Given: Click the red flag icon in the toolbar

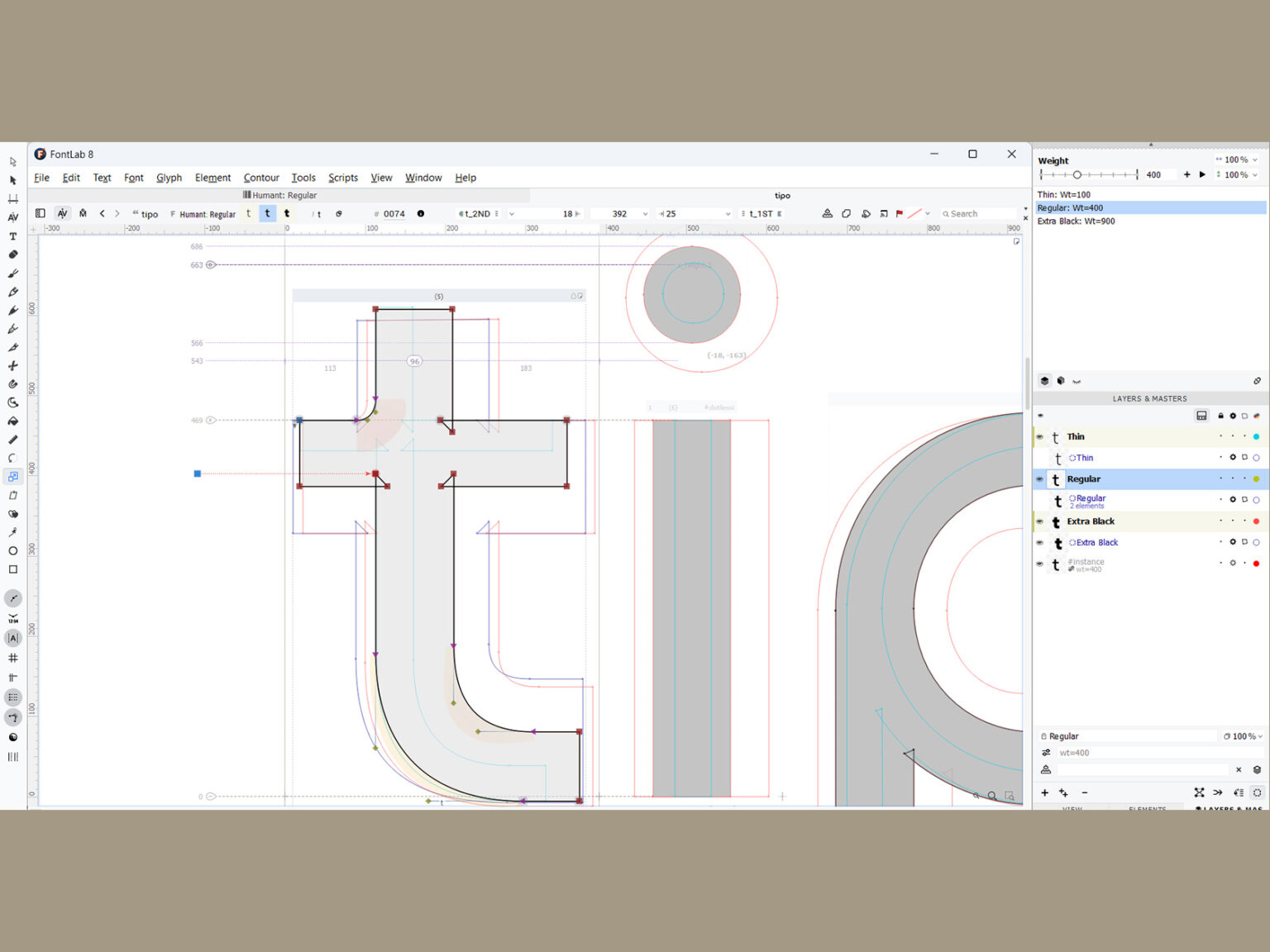Looking at the screenshot, I should click(900, 214).
